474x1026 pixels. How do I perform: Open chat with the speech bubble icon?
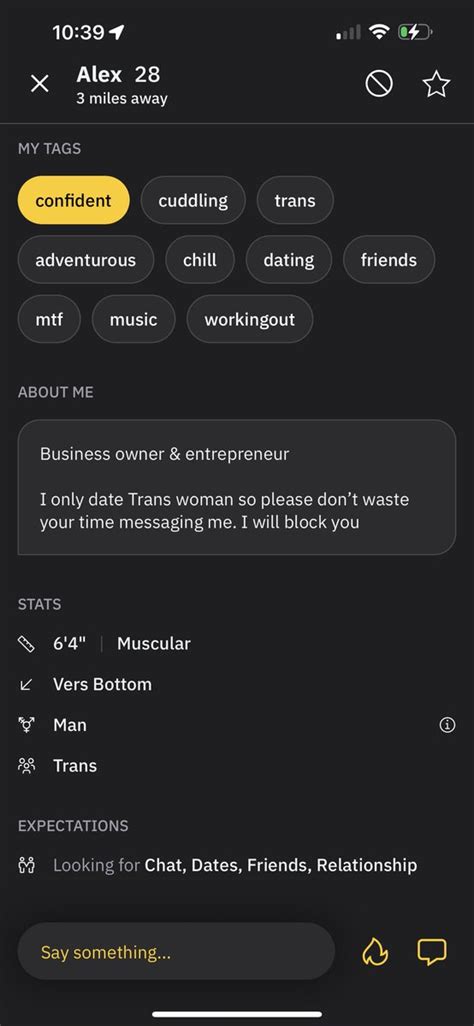pyautogui.click(x=431, y=951)
